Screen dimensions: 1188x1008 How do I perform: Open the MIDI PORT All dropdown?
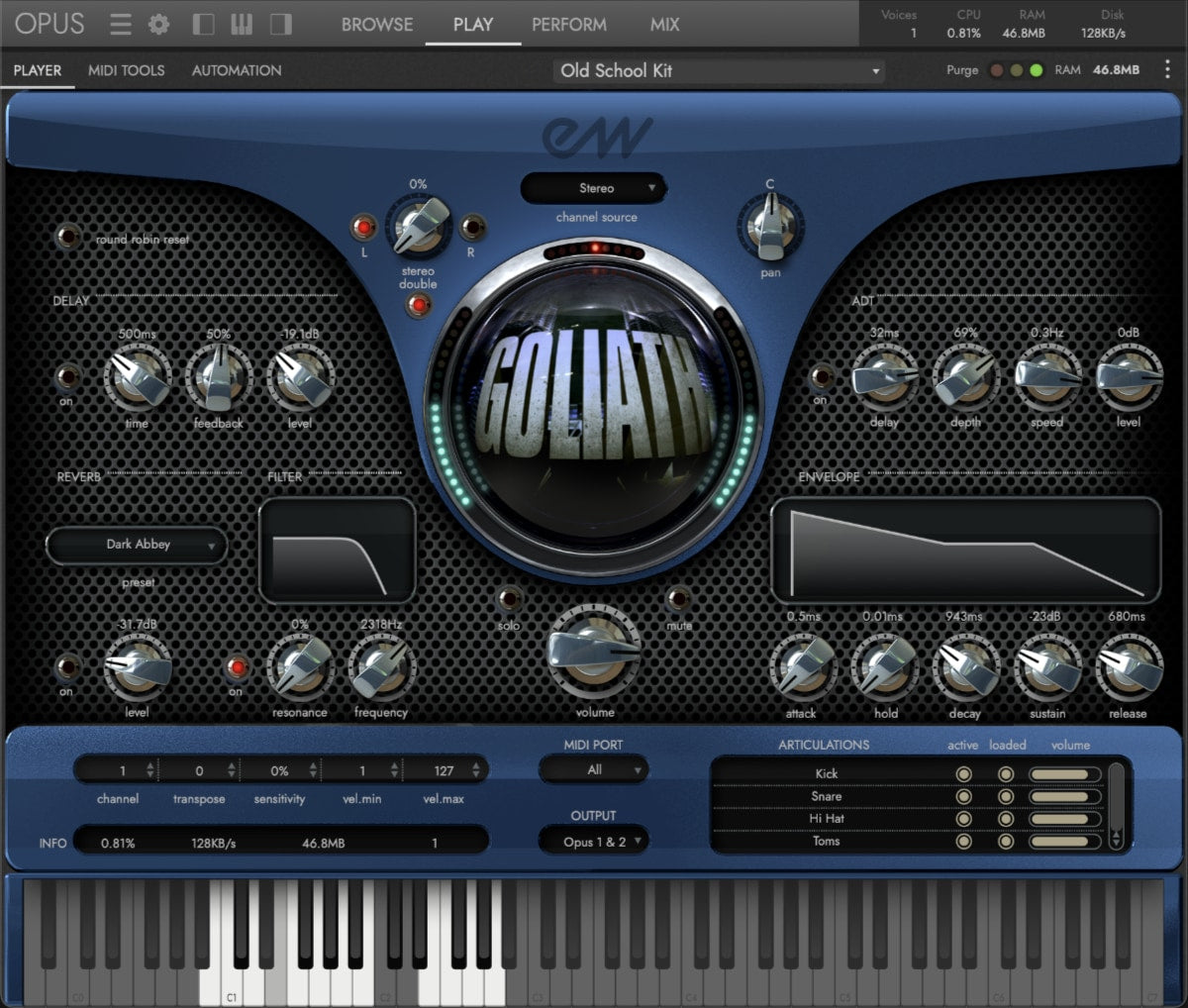[x=594, y=769]
